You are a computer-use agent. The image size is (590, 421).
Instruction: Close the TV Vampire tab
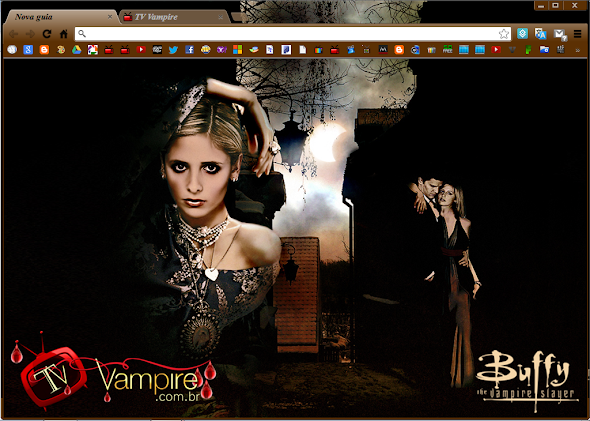[220, 17]
